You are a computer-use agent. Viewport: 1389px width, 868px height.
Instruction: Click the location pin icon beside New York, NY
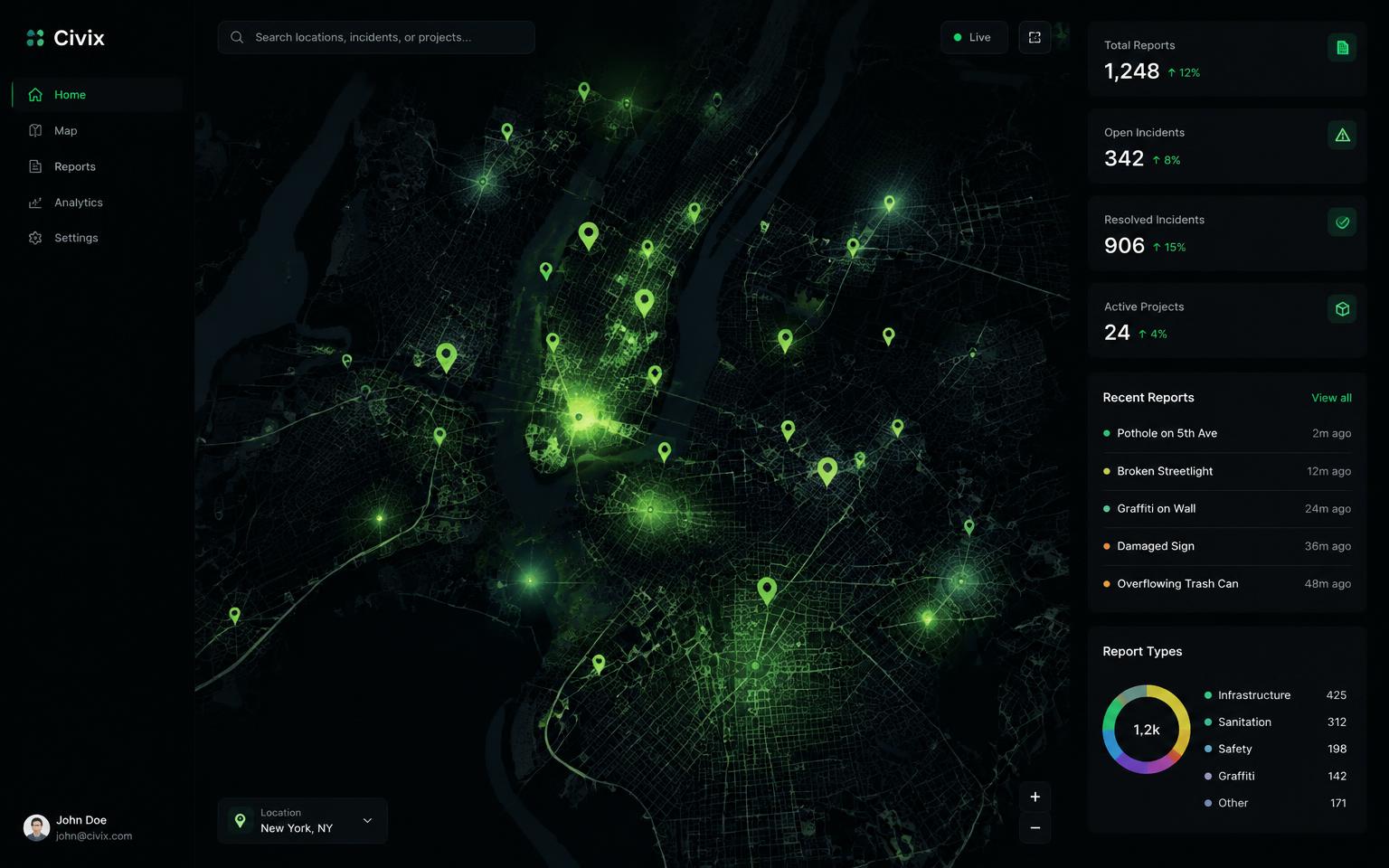tap(240, 820)
